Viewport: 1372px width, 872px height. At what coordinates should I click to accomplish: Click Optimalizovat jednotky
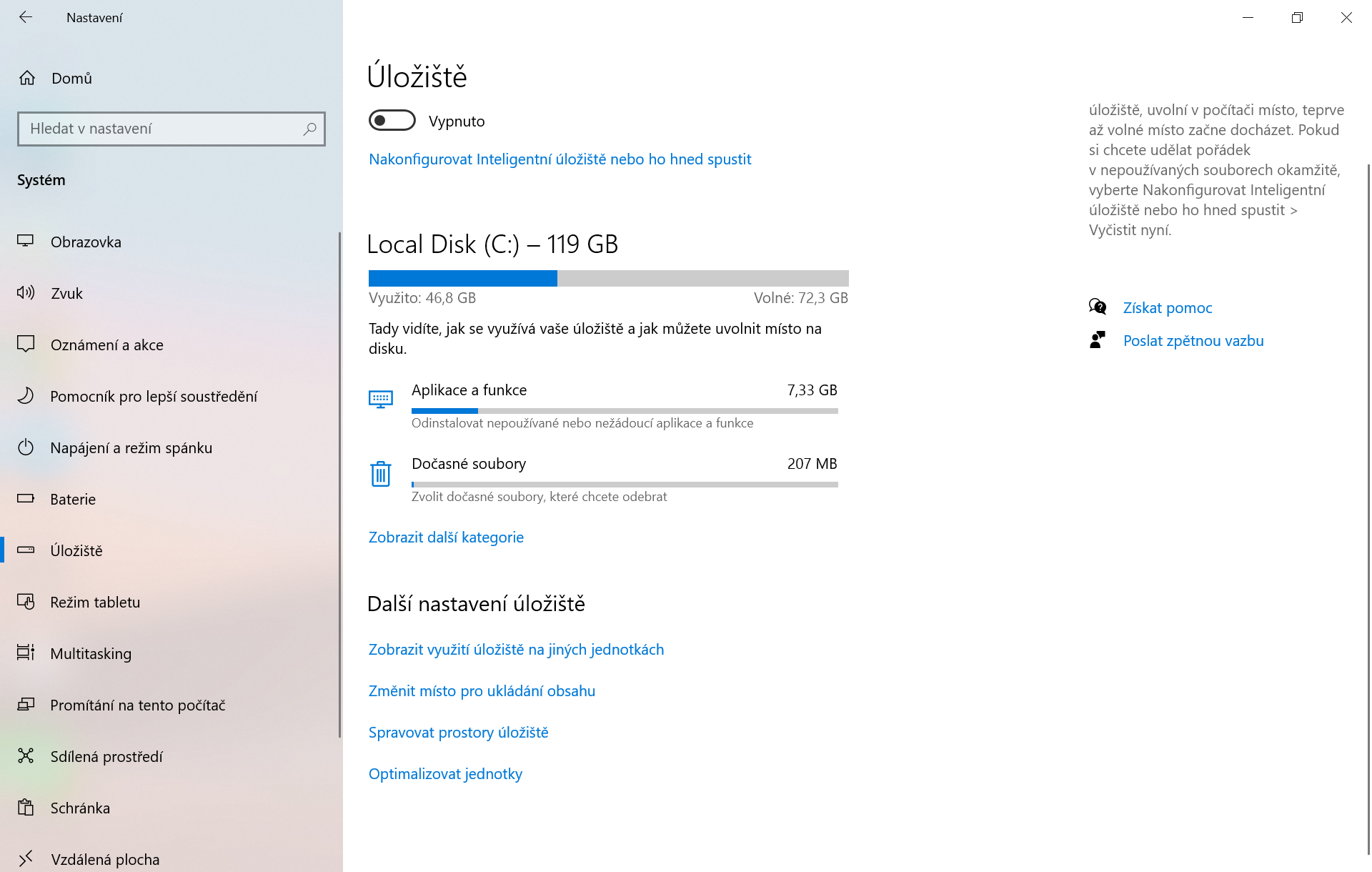(445, 773)
